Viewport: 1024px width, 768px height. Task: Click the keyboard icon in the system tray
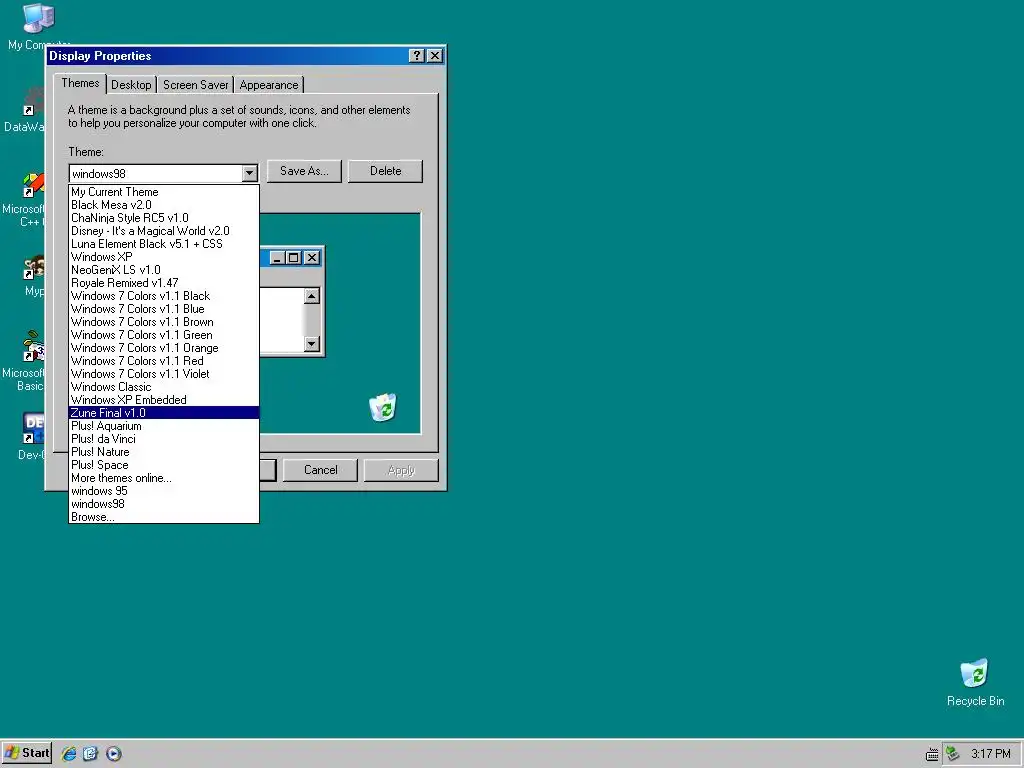(932, 754)
